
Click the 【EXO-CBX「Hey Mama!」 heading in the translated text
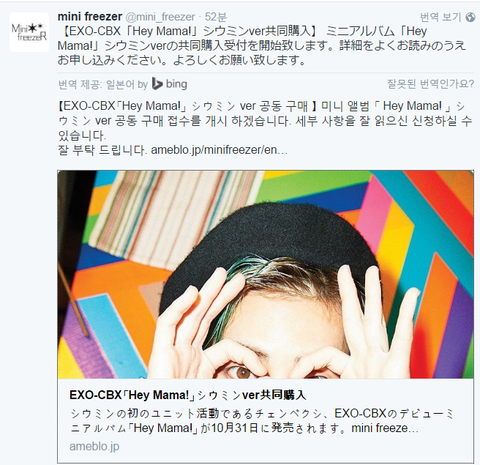click(123, 106)
